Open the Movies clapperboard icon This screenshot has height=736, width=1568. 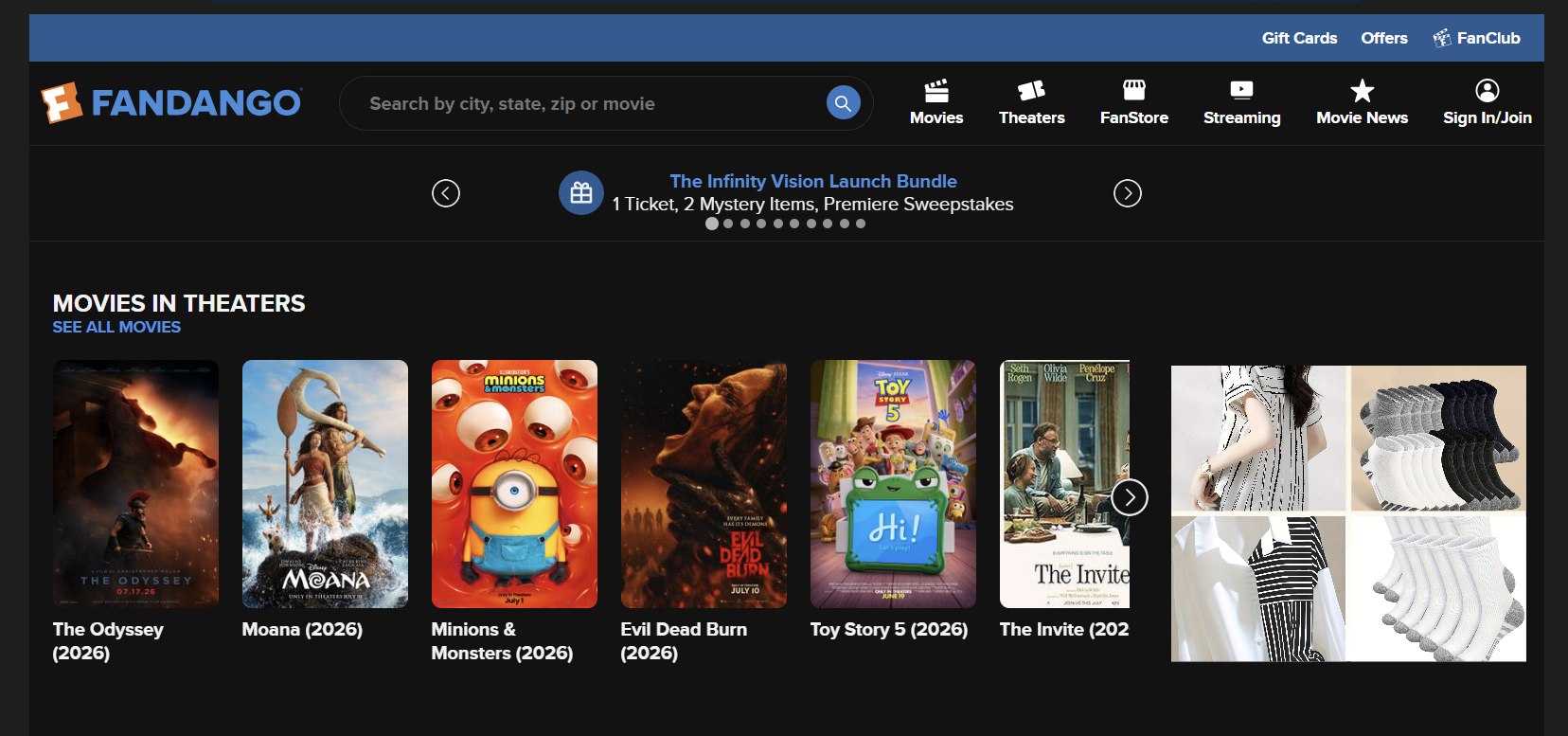(936, 91)
